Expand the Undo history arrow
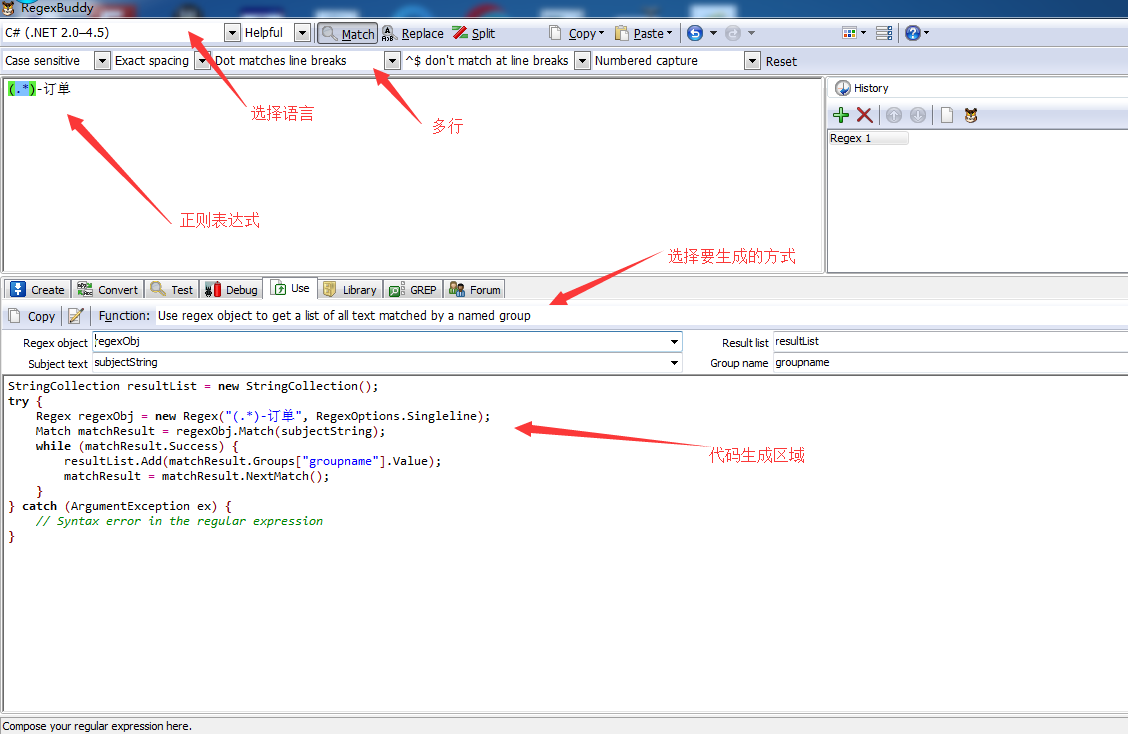This screenshot has height=735, width=1128. pyautogui.click(x=714, y=33)
